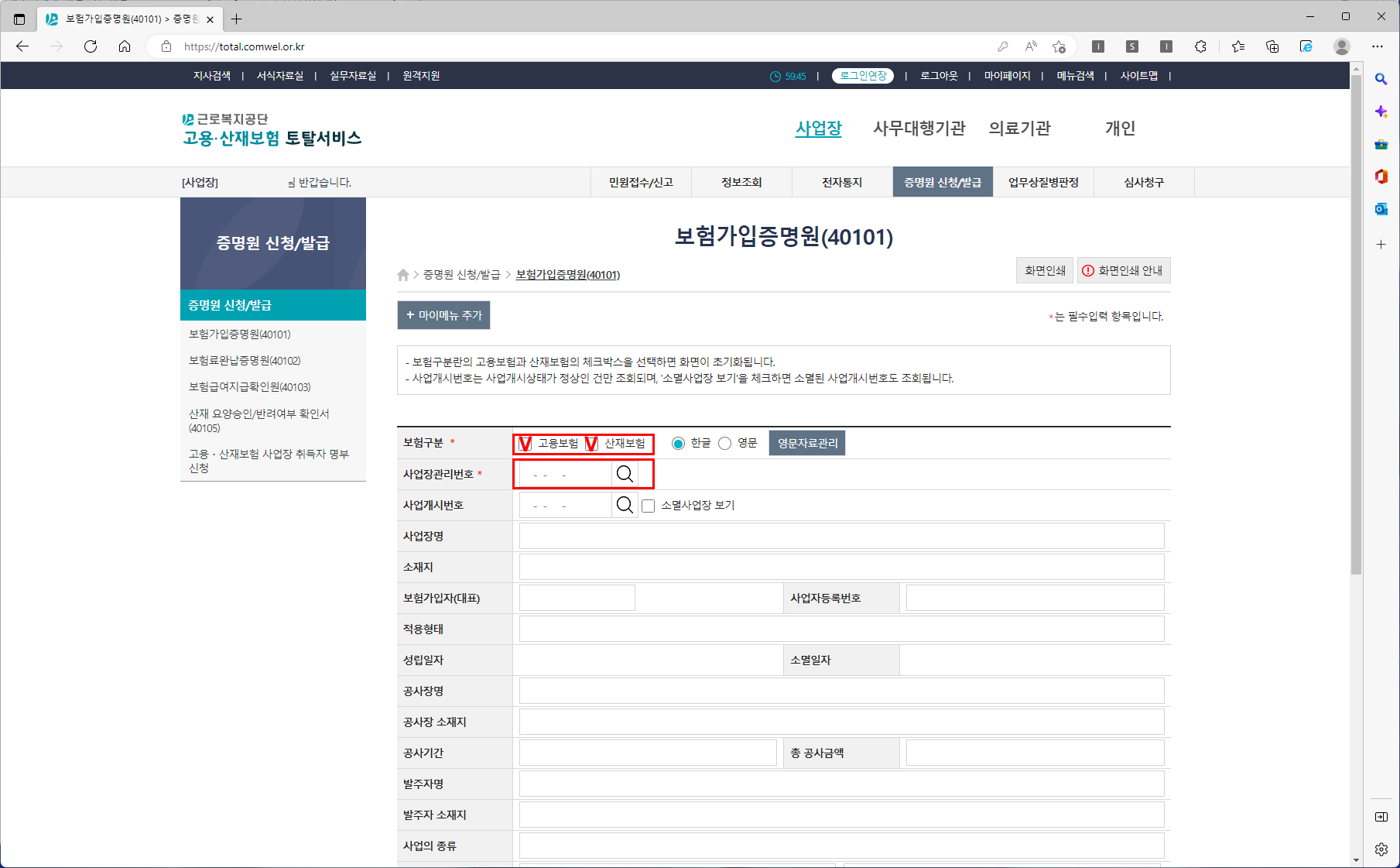
Task: Click search magnifier for 사업장관리번호
Action: pos(625,474)
